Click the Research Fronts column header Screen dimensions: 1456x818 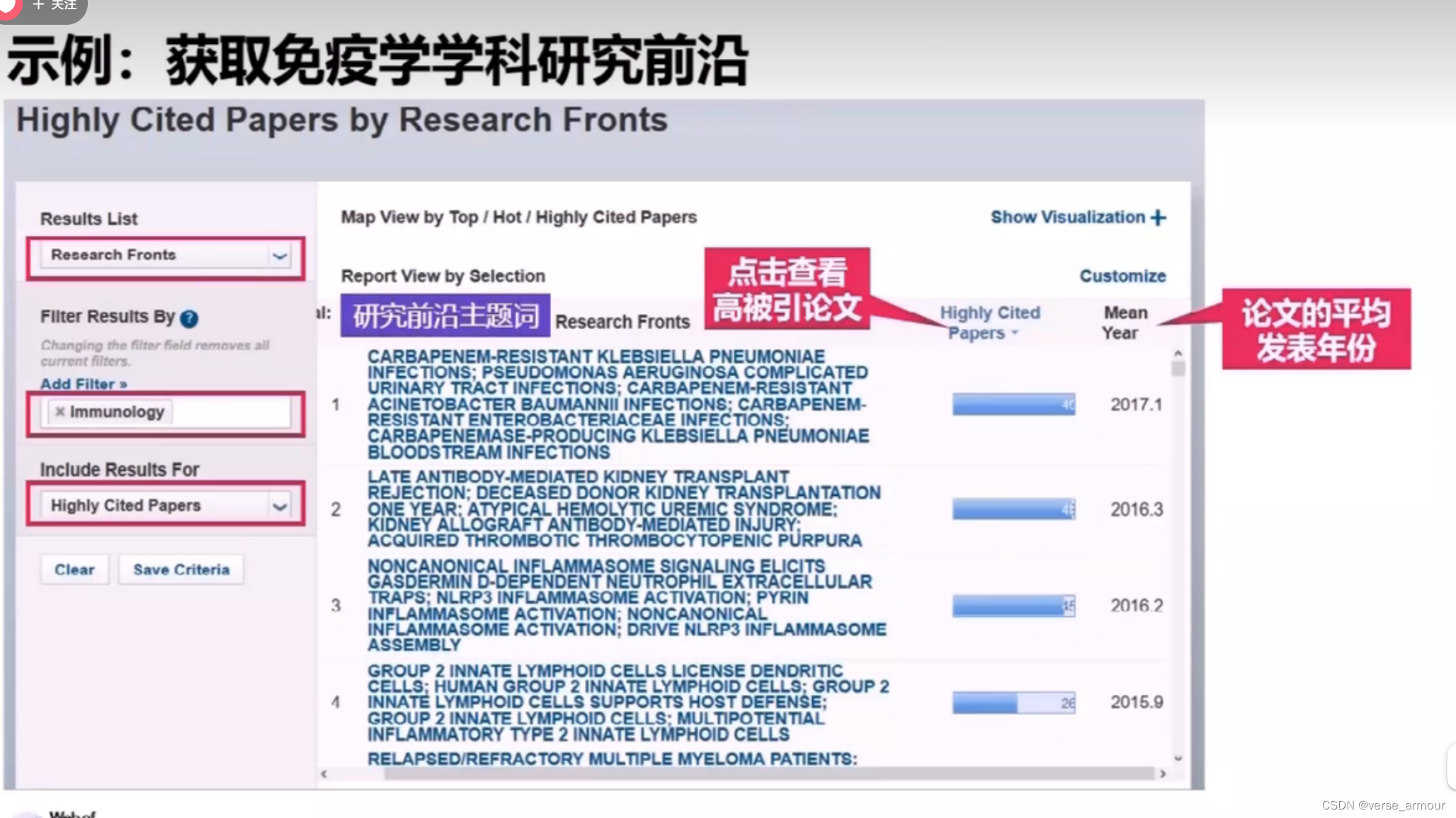[x=622, y=322]
